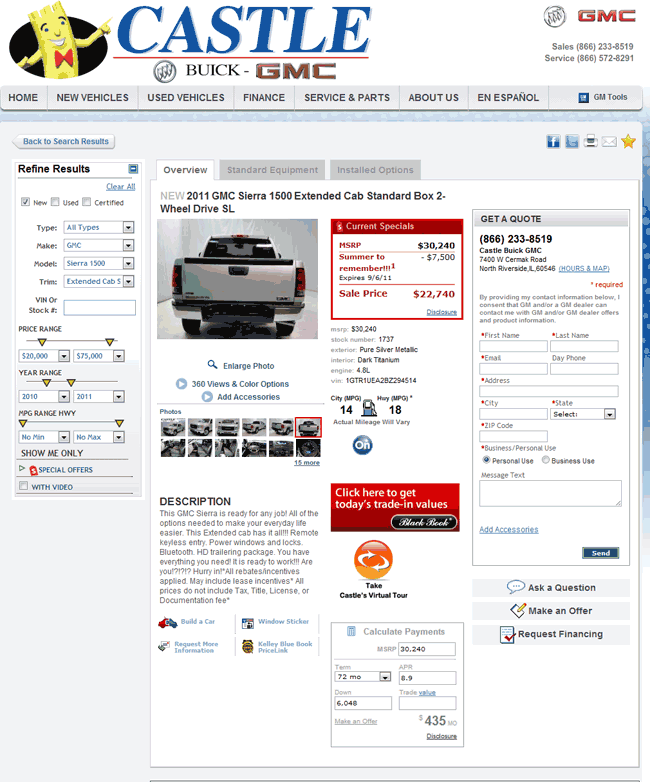Click the price range minimum slider handle
The height and width of the screenshot is (782, 650).
click(42, 342)
